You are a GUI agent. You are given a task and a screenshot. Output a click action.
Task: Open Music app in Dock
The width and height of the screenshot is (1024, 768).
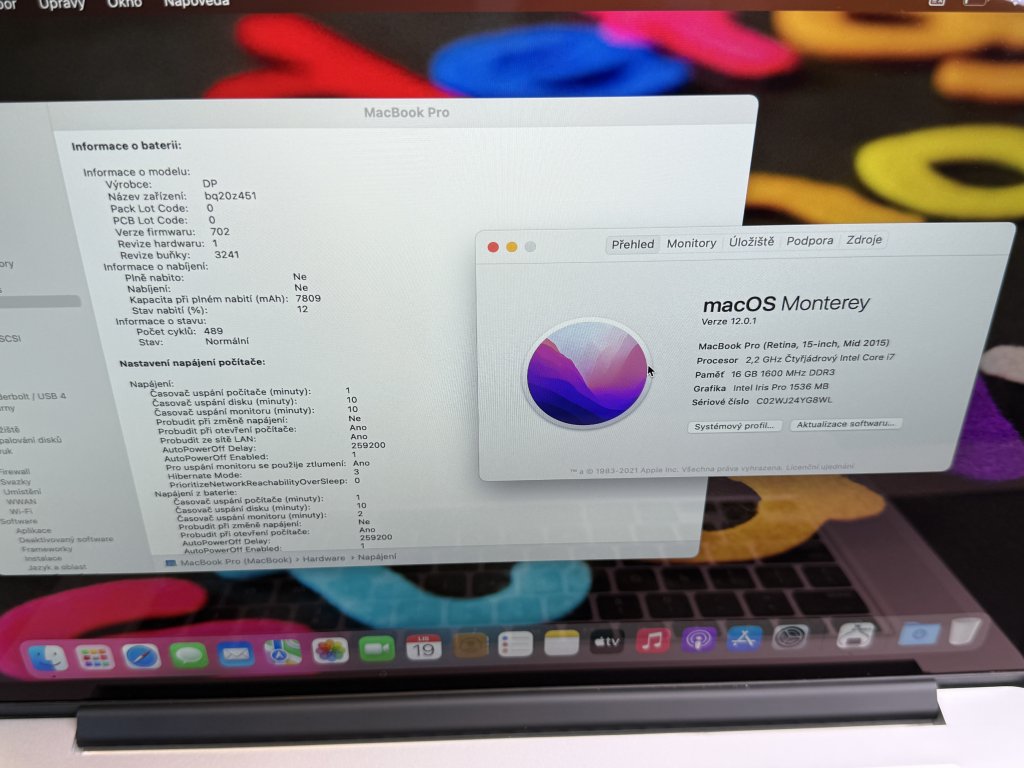click(x=653, y=641)
